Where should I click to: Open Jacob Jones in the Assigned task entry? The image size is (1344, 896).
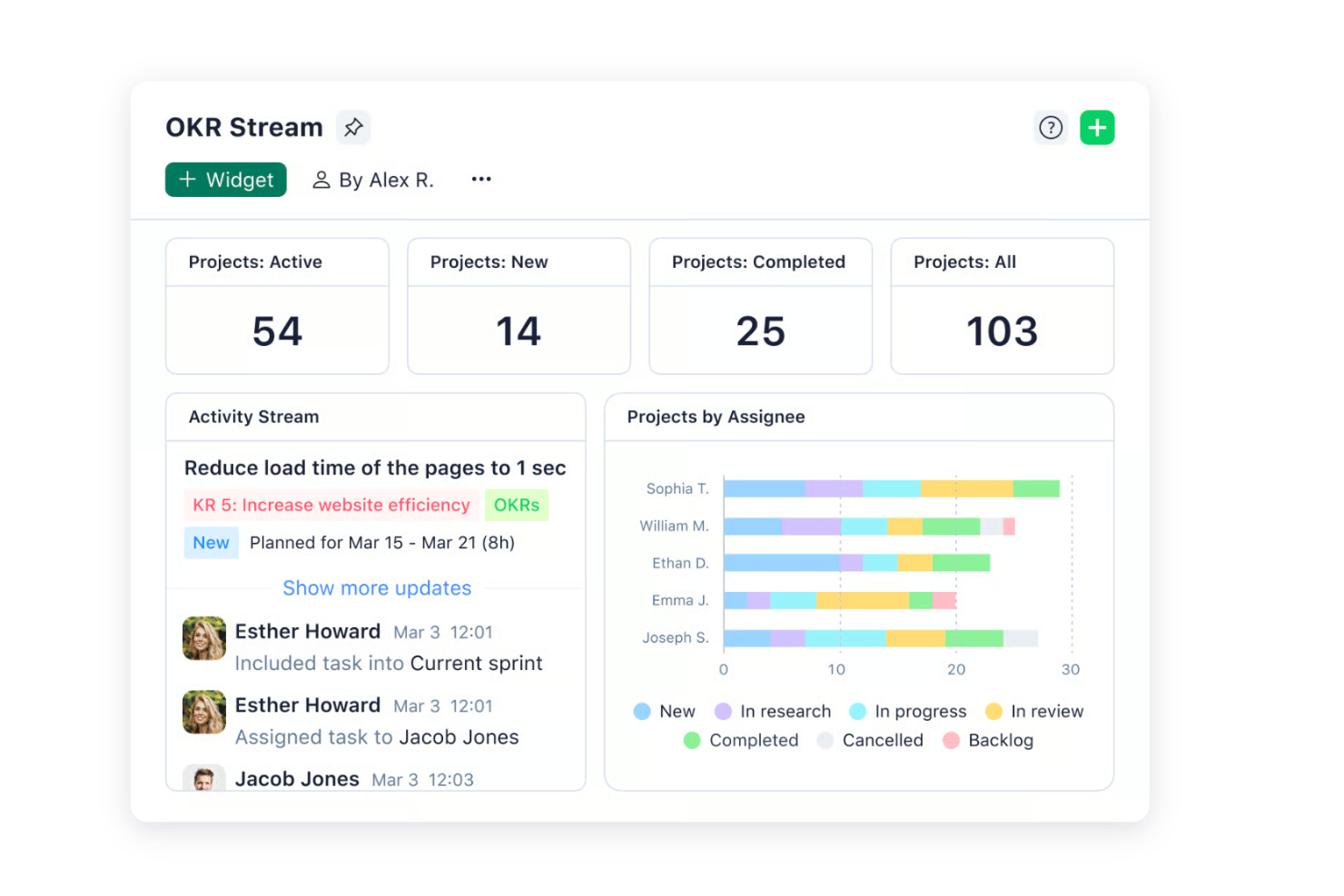pyautogui.click(x=459, y=737)
